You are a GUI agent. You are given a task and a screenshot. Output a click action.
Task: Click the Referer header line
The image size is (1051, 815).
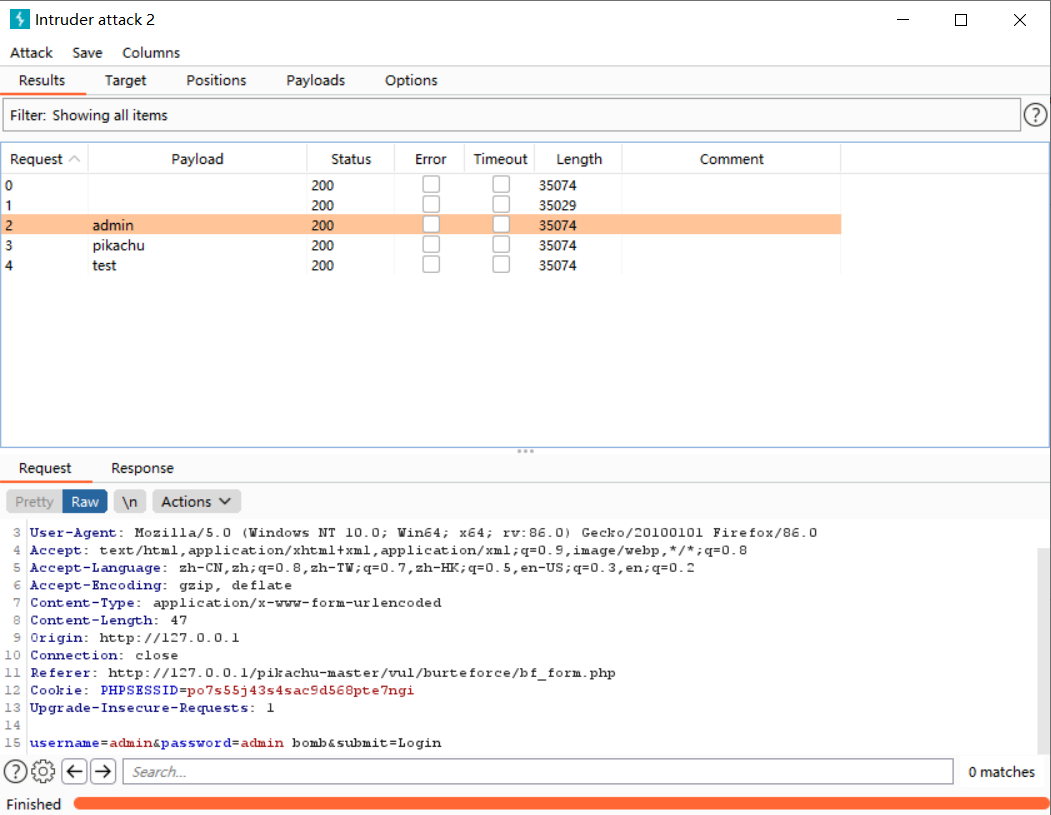coord(322,673)
